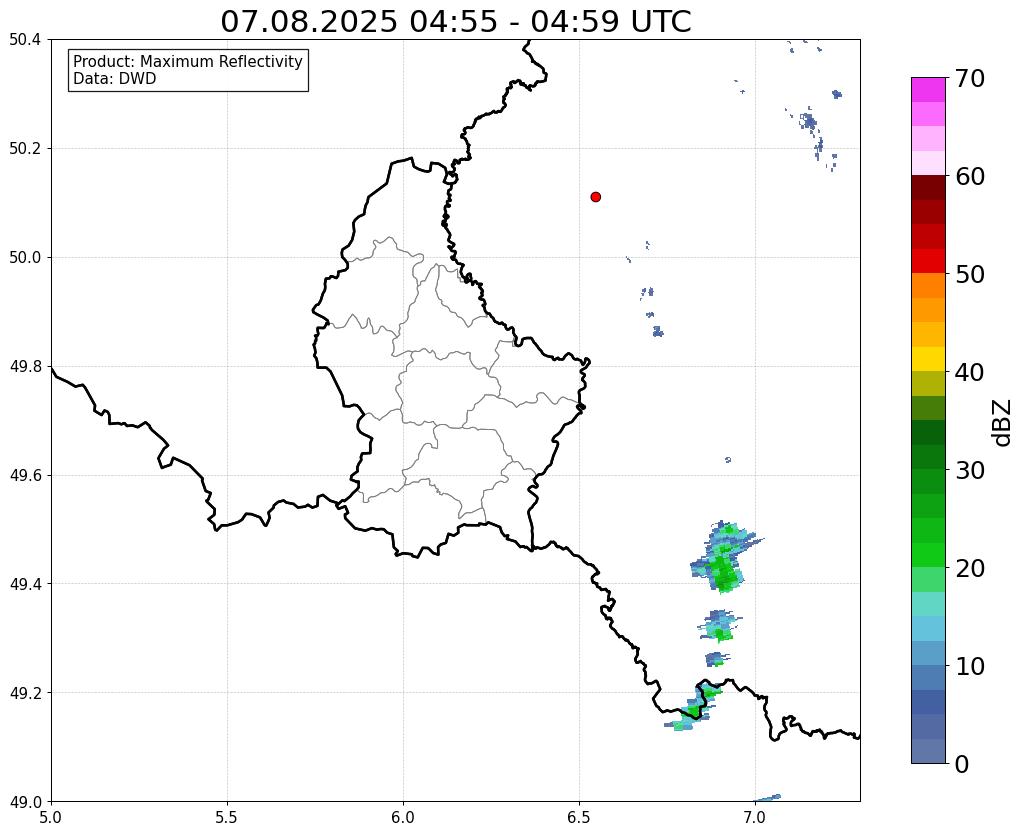
Task: Pick the dark maroon band just below 60
Action: pos(928,188)
